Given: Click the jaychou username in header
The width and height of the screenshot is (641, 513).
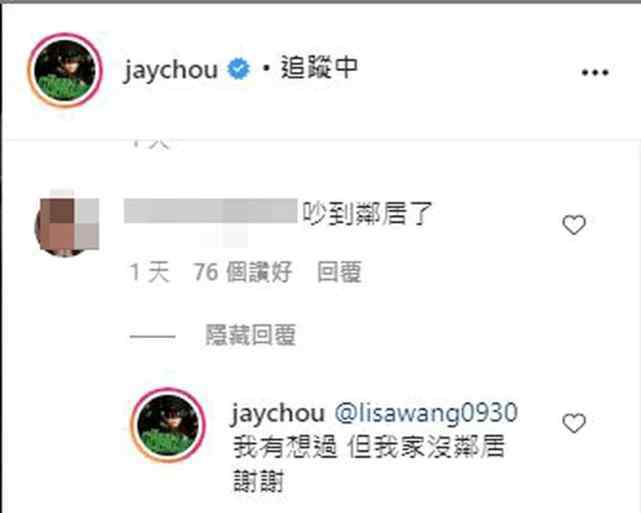Looking at the screenshot, I should [170, 70].
